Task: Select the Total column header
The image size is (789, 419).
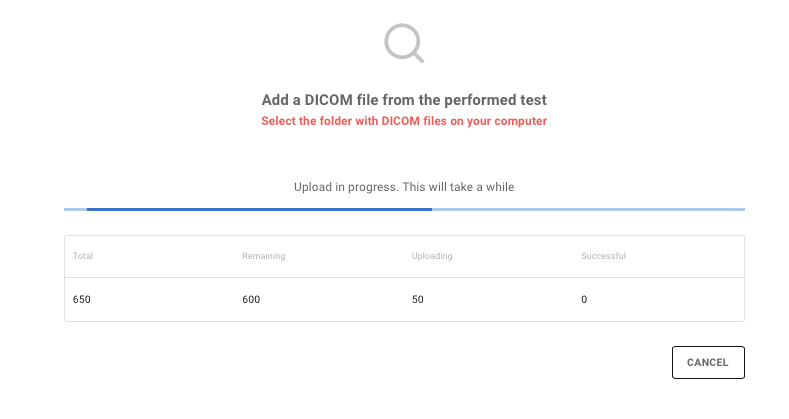Action: tap(83, 256)
